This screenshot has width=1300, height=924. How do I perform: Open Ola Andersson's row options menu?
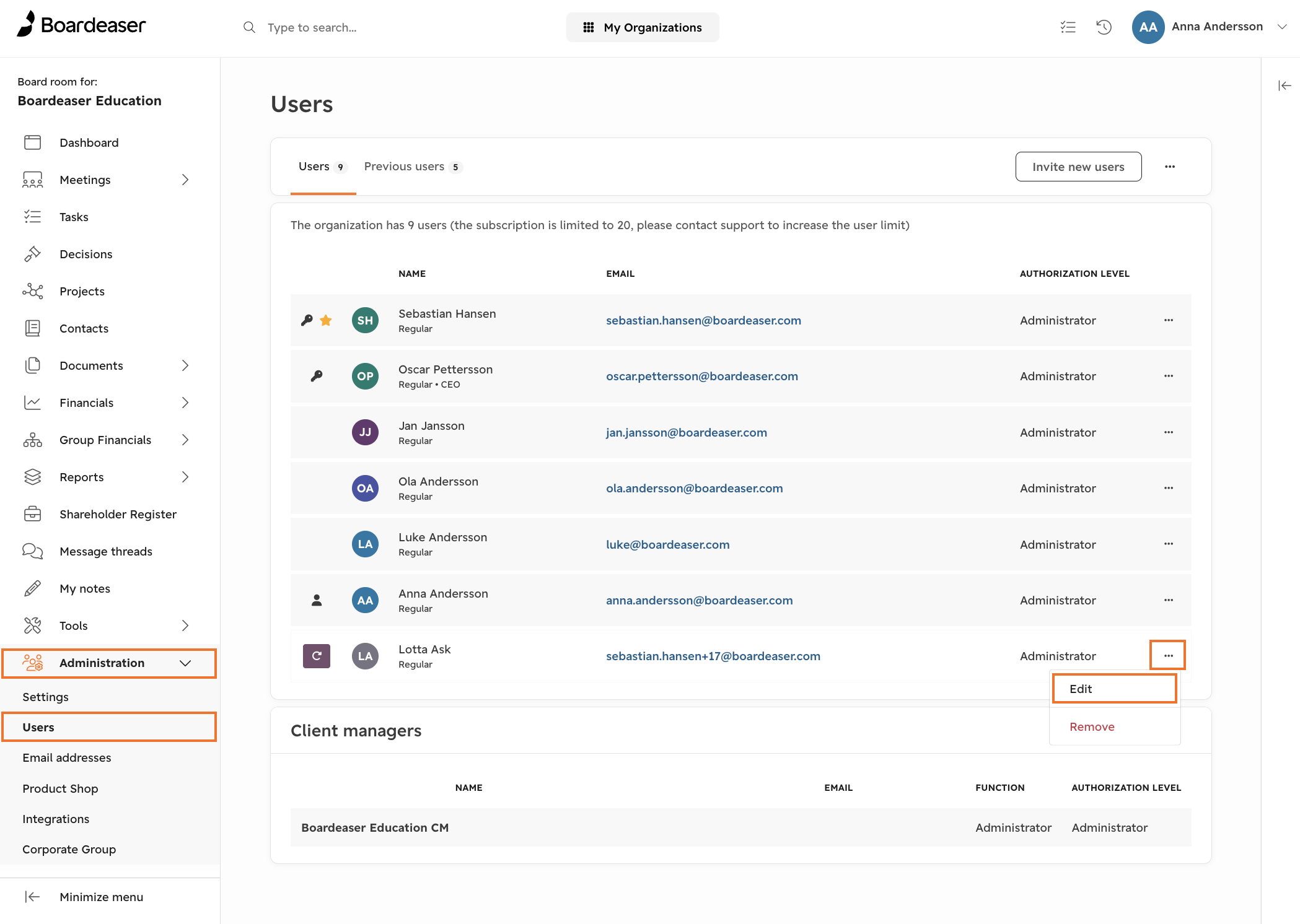(1169, 488)
